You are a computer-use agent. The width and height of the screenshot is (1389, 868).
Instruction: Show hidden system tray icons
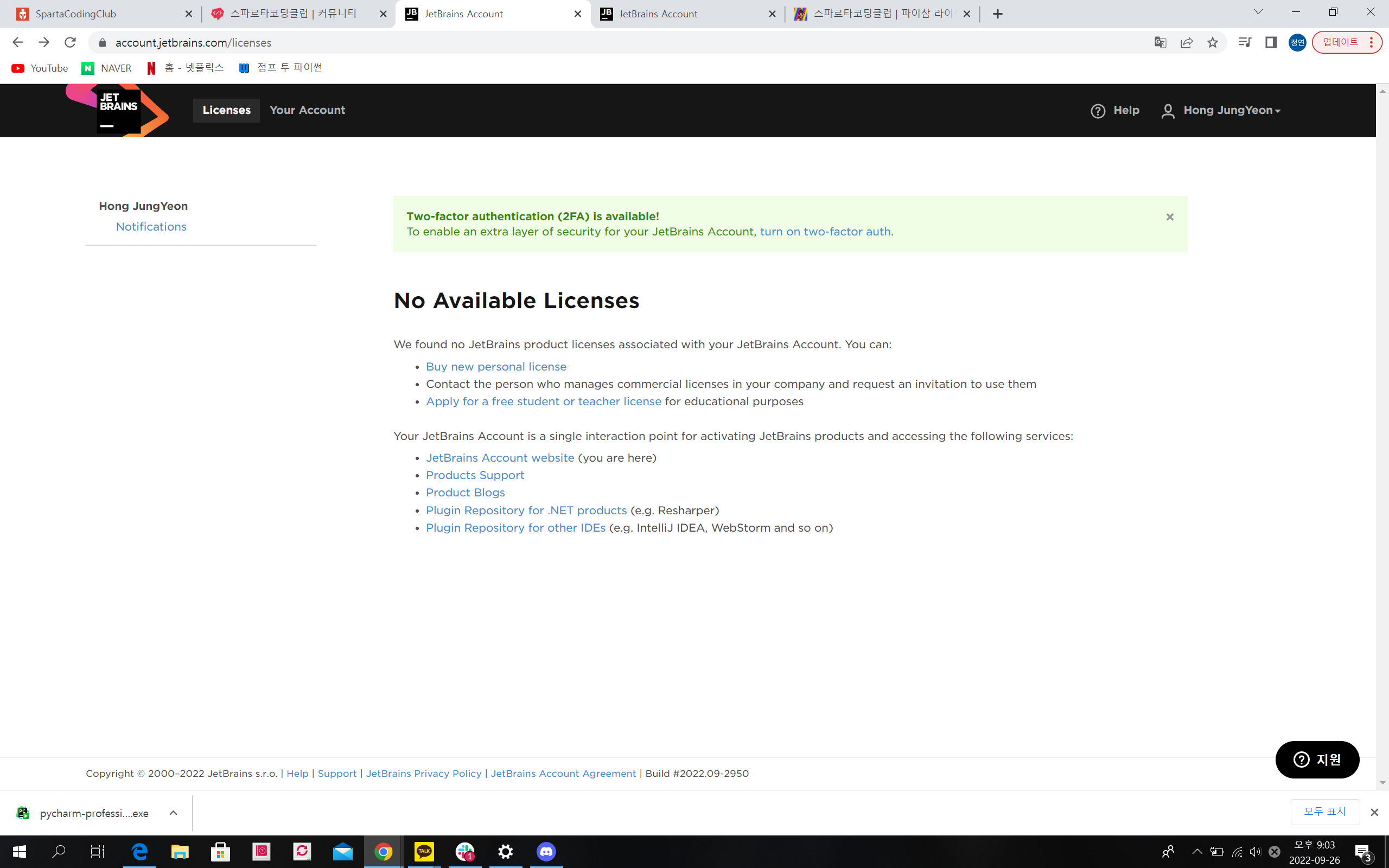(x=1197, y=852)
